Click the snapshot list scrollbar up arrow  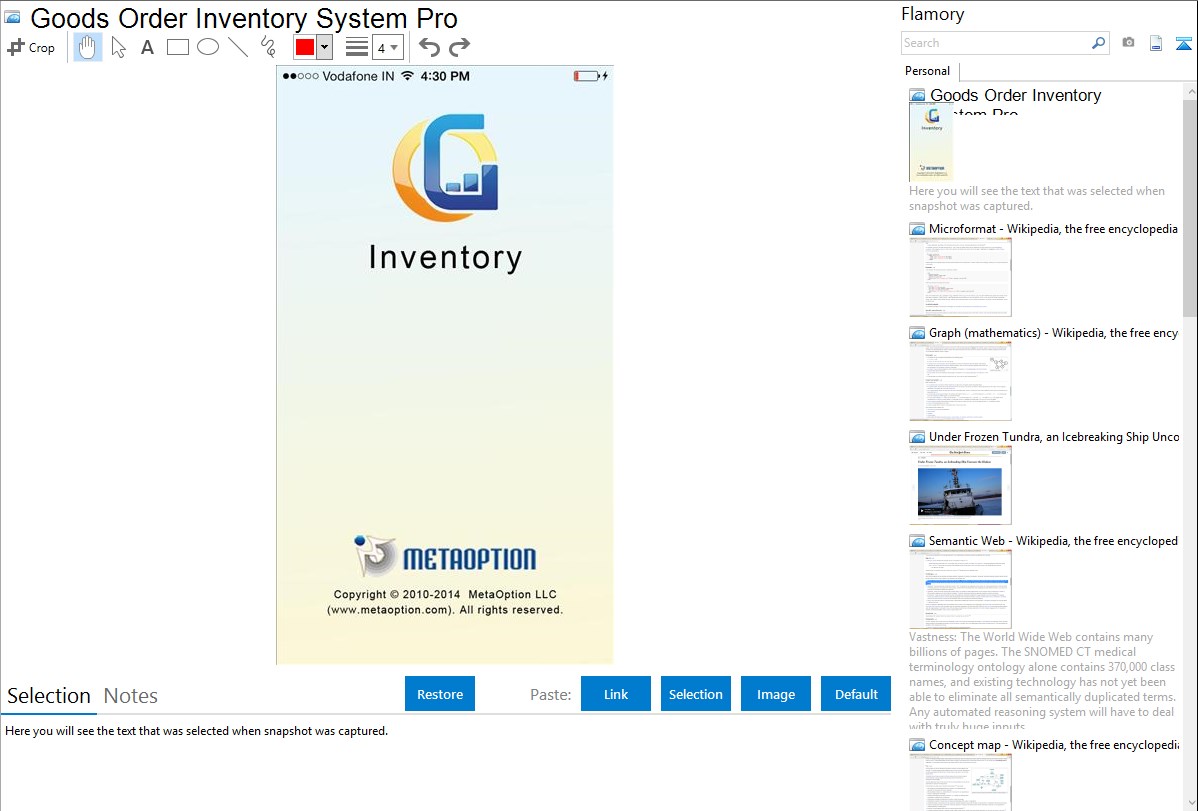1190,91
